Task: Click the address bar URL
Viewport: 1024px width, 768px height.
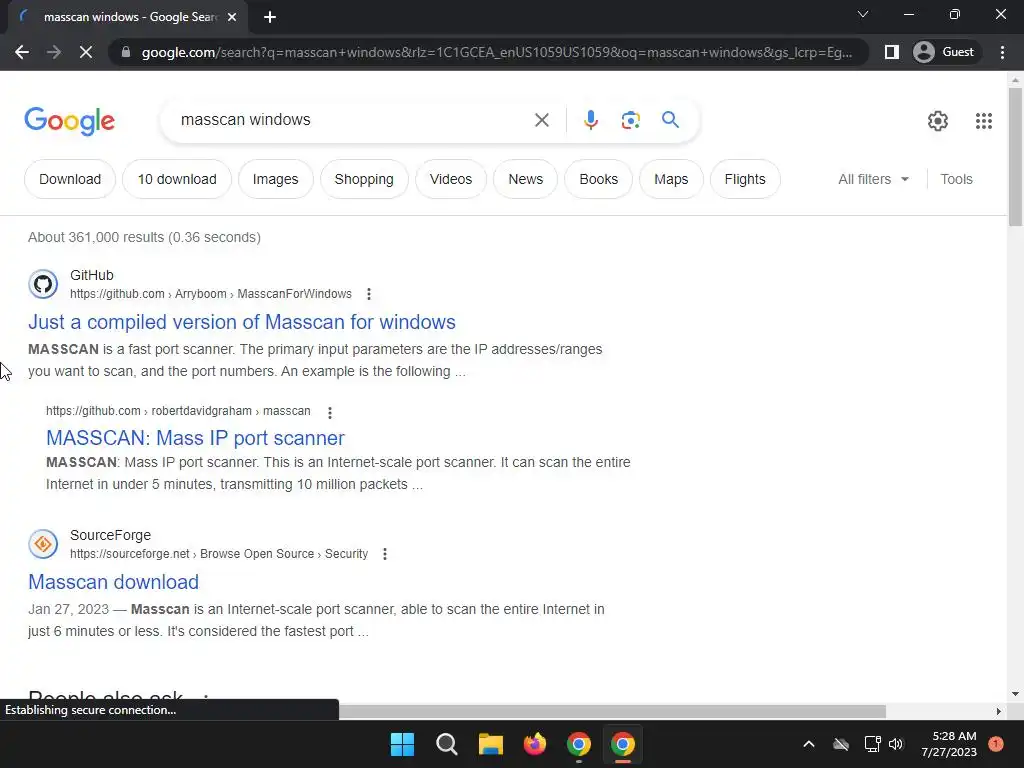Action: [496, 52]
